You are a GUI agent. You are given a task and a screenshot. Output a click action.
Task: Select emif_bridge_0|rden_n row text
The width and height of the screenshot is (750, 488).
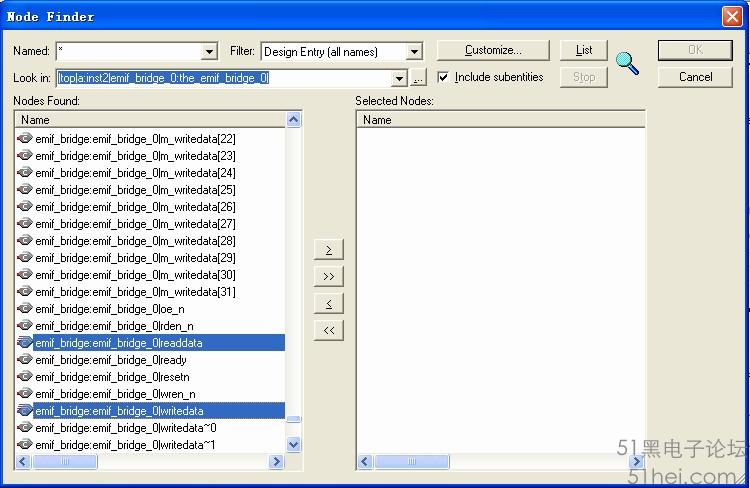[x=114, y=325]
